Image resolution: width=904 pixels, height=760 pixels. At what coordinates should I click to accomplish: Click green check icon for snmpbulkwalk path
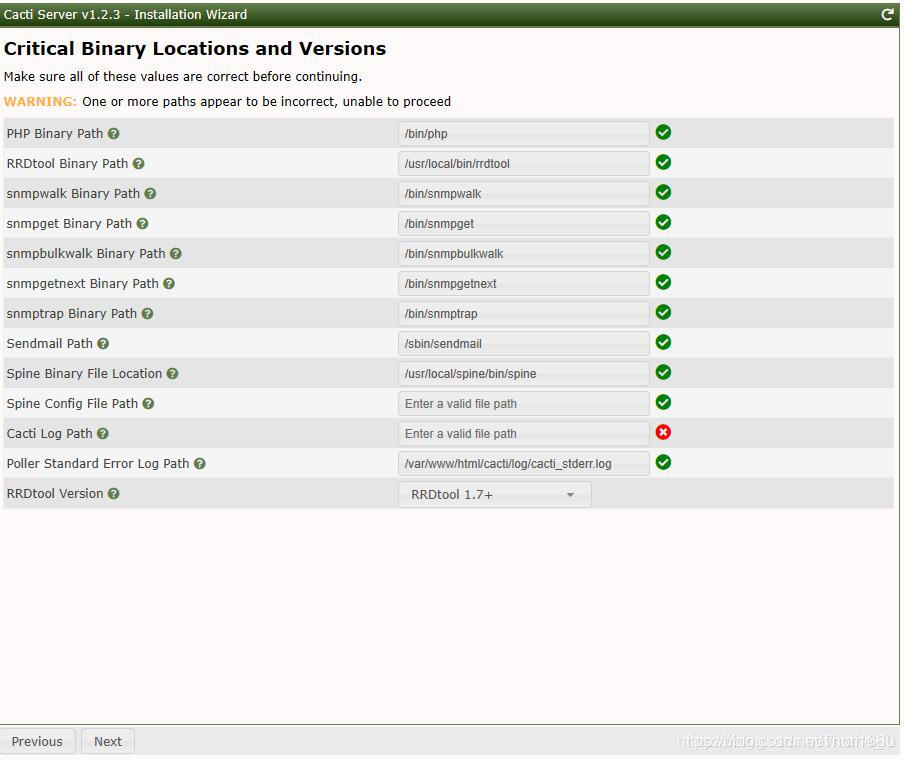pyautogui.click(x=664, y=253)
